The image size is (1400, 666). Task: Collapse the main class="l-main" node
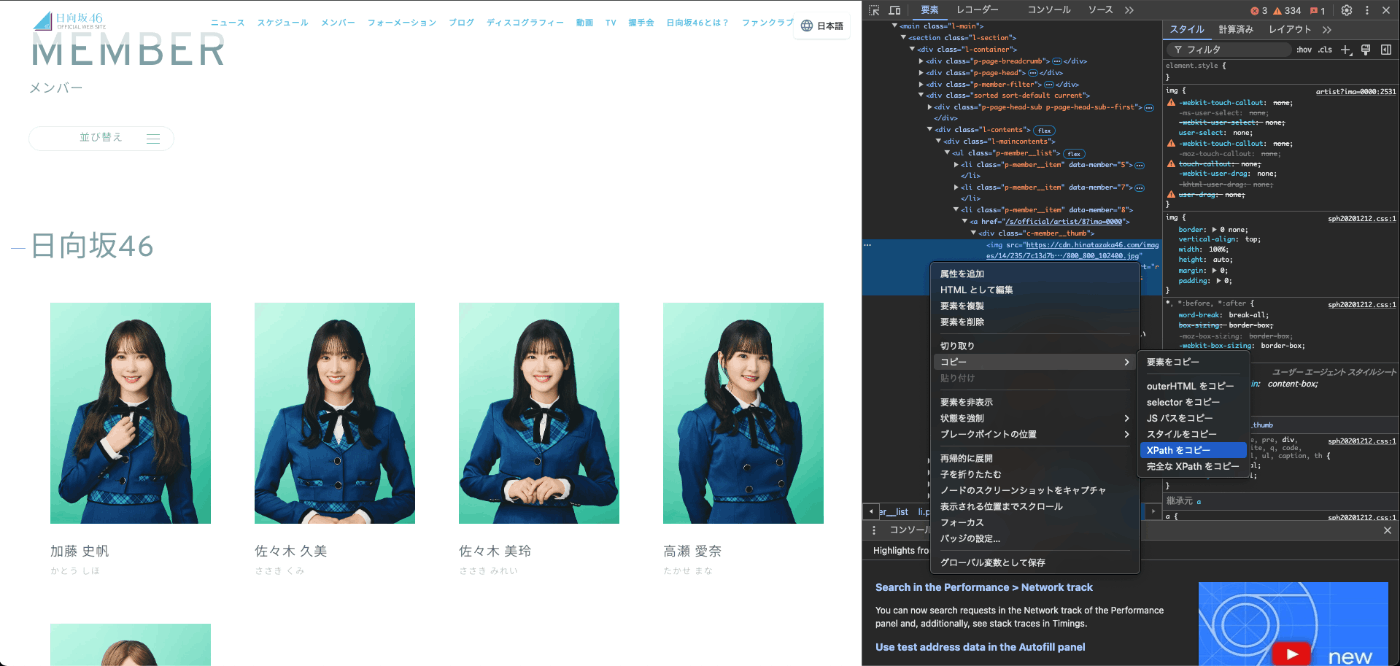[894, 26]
